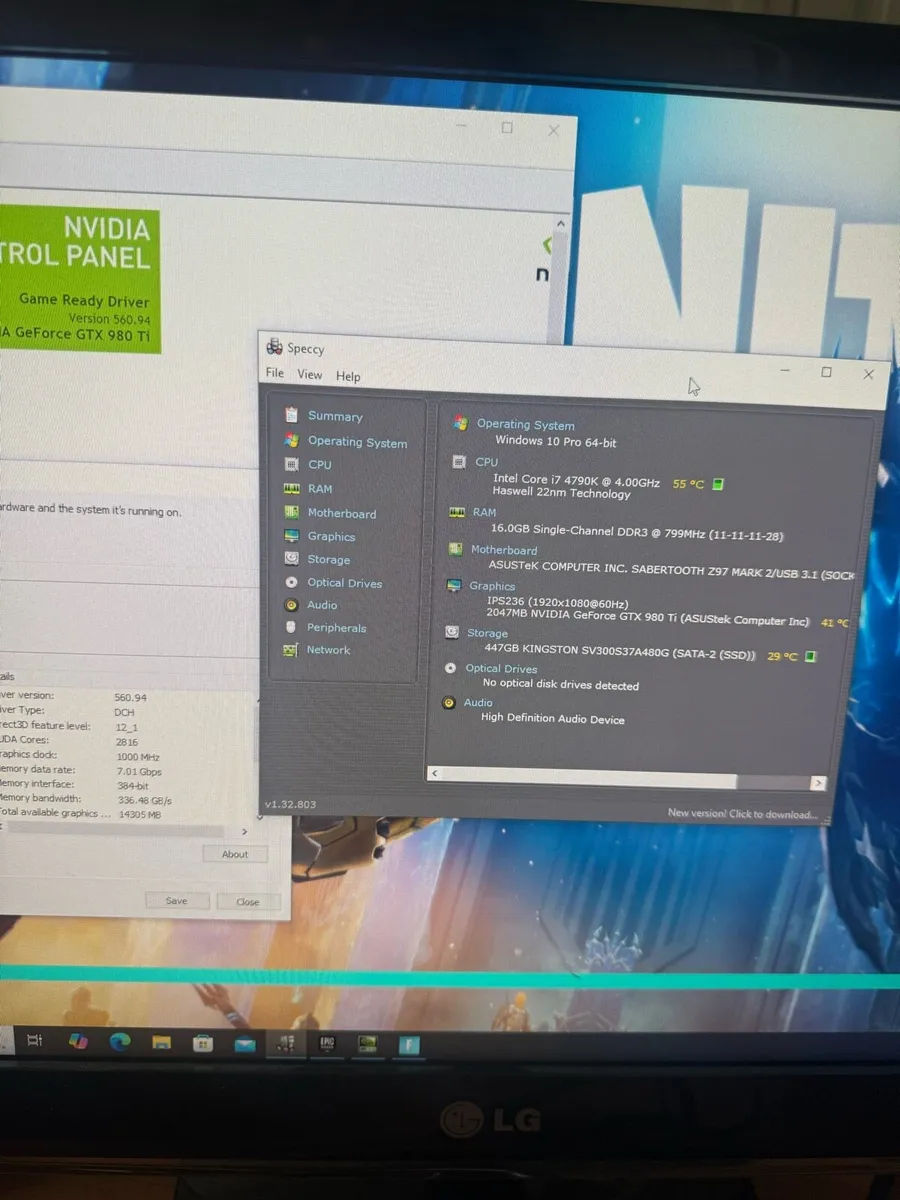Open the Network icon in sidebar
This screenshot has height=1200, width=900.
tap(291, 650)
